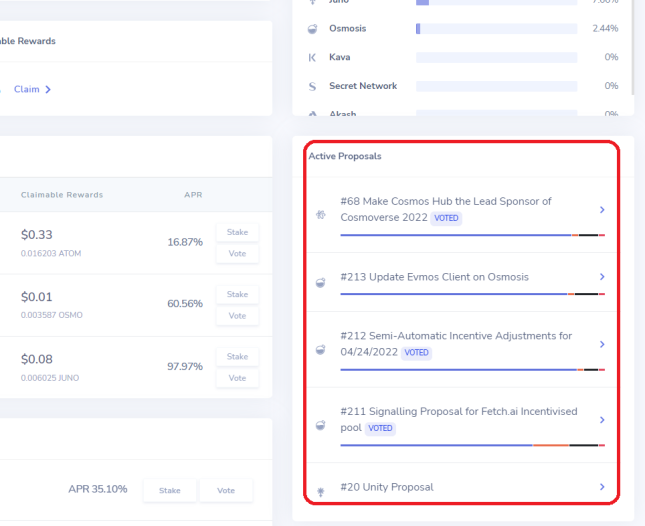Image resolution: width=645 pixels, height=526 pixels.
Task: Click the Cosmos icon beside proposal #68
Action: click(x=321, y=214)
